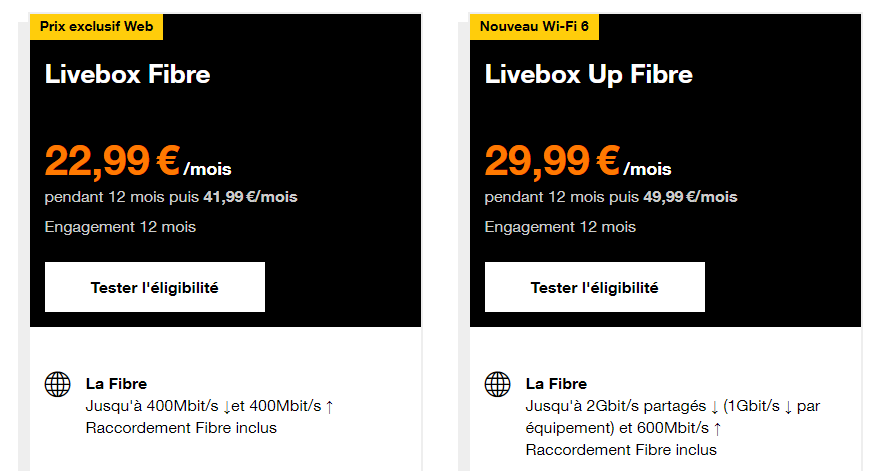This screenshot has height=471, width=880.
Task: Click Raccordement Fibre inclus in the Livebox Fibre card
Action: 181,428
